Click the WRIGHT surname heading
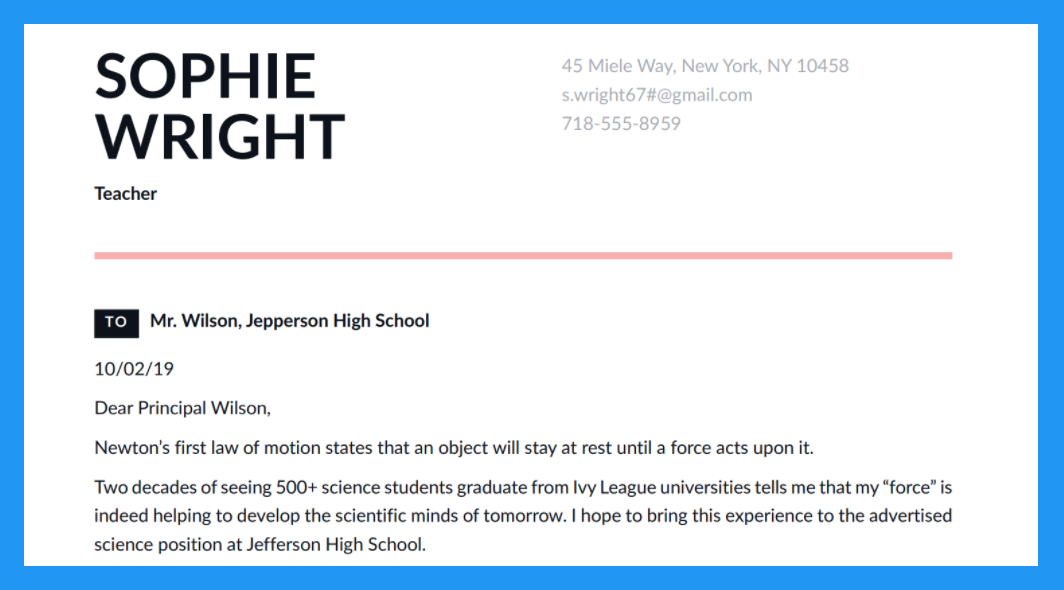The height and width of the screenshot is (590, 1064). (220, 136)
